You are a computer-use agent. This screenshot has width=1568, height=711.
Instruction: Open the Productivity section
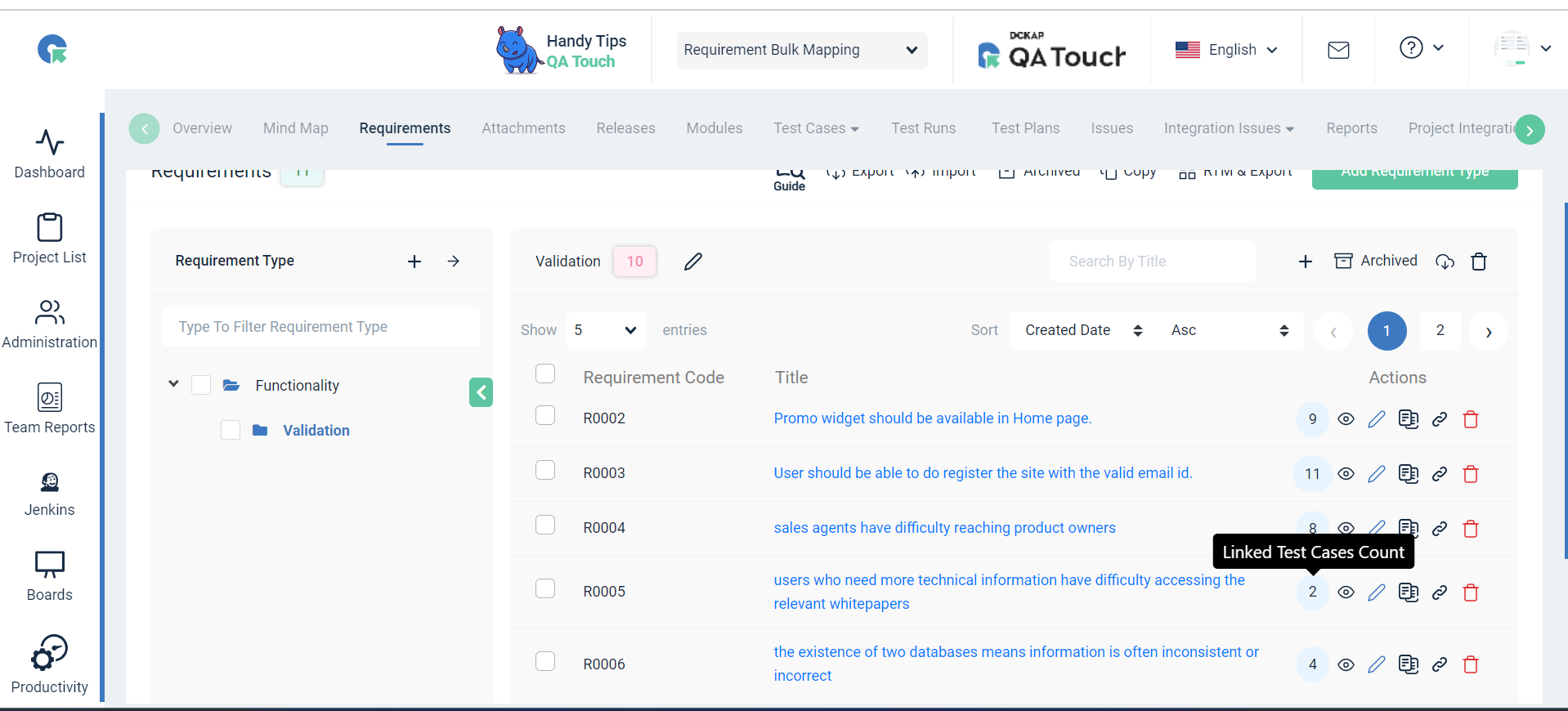50,665
